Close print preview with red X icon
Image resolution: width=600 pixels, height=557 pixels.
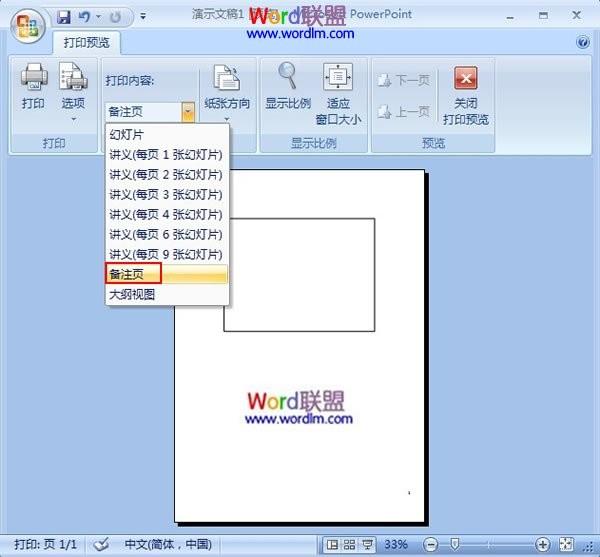tap(466, 78)
